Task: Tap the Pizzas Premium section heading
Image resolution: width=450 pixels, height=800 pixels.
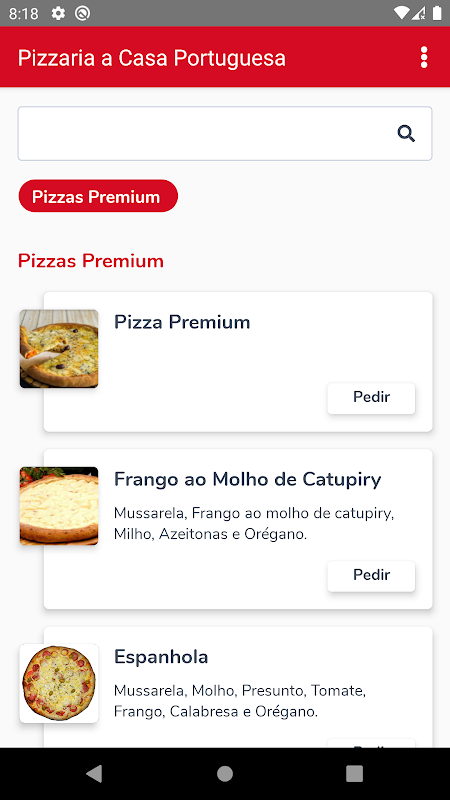Action: tap(91, 261)
